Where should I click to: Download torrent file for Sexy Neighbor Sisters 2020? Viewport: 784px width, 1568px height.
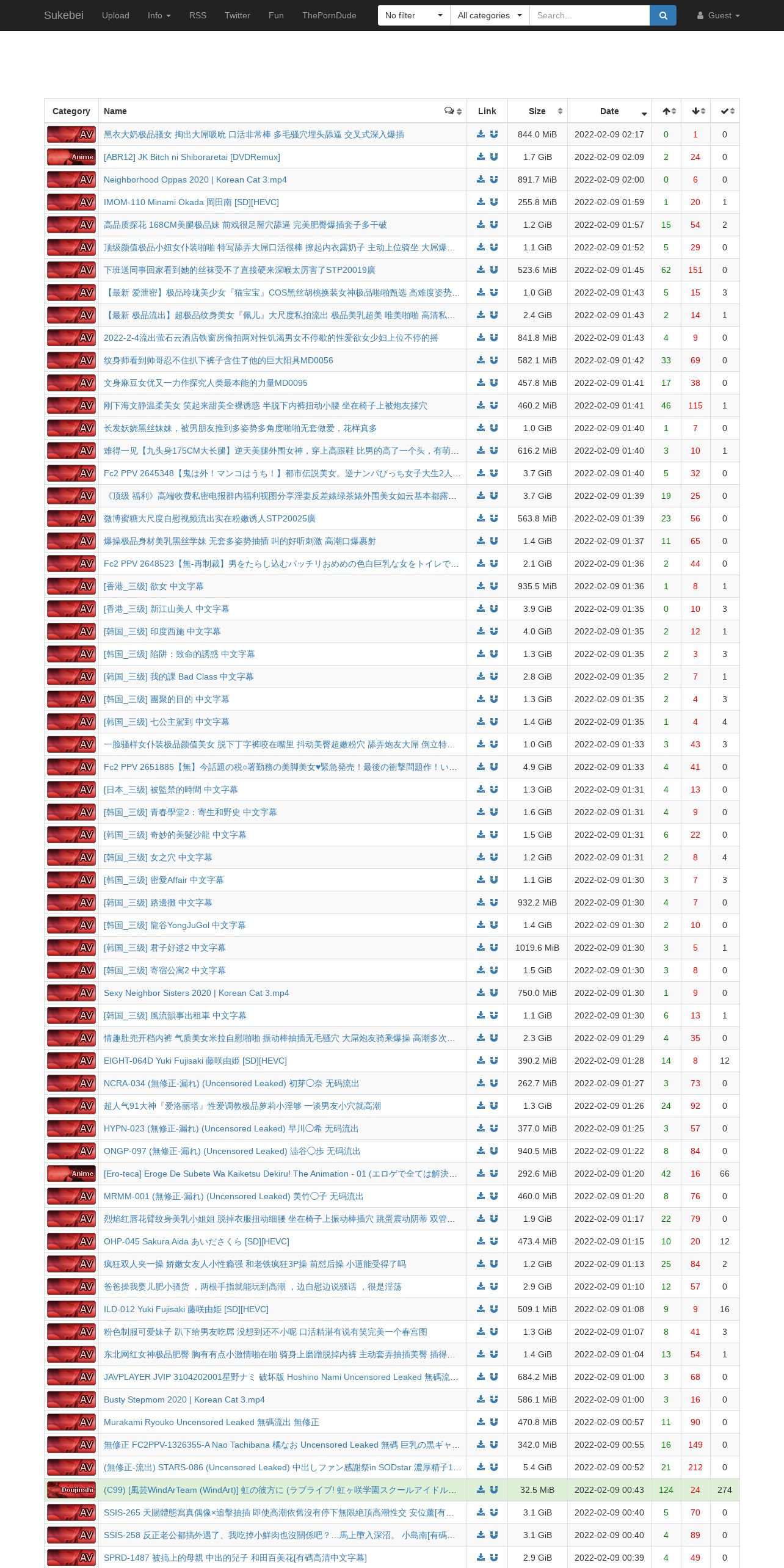[x=481, y=993]
